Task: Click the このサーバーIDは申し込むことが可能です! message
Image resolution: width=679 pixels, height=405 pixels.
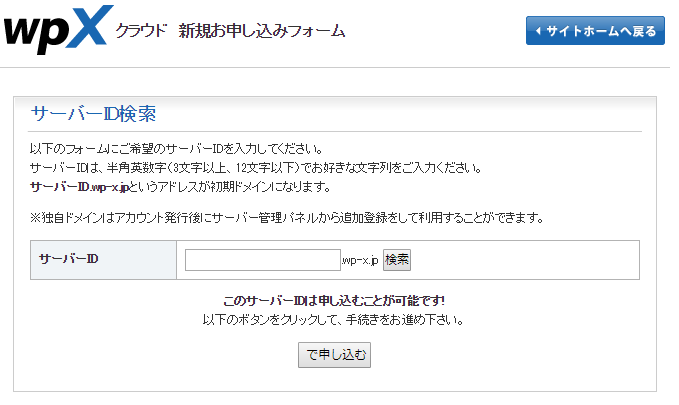Action: click(334, 301)
